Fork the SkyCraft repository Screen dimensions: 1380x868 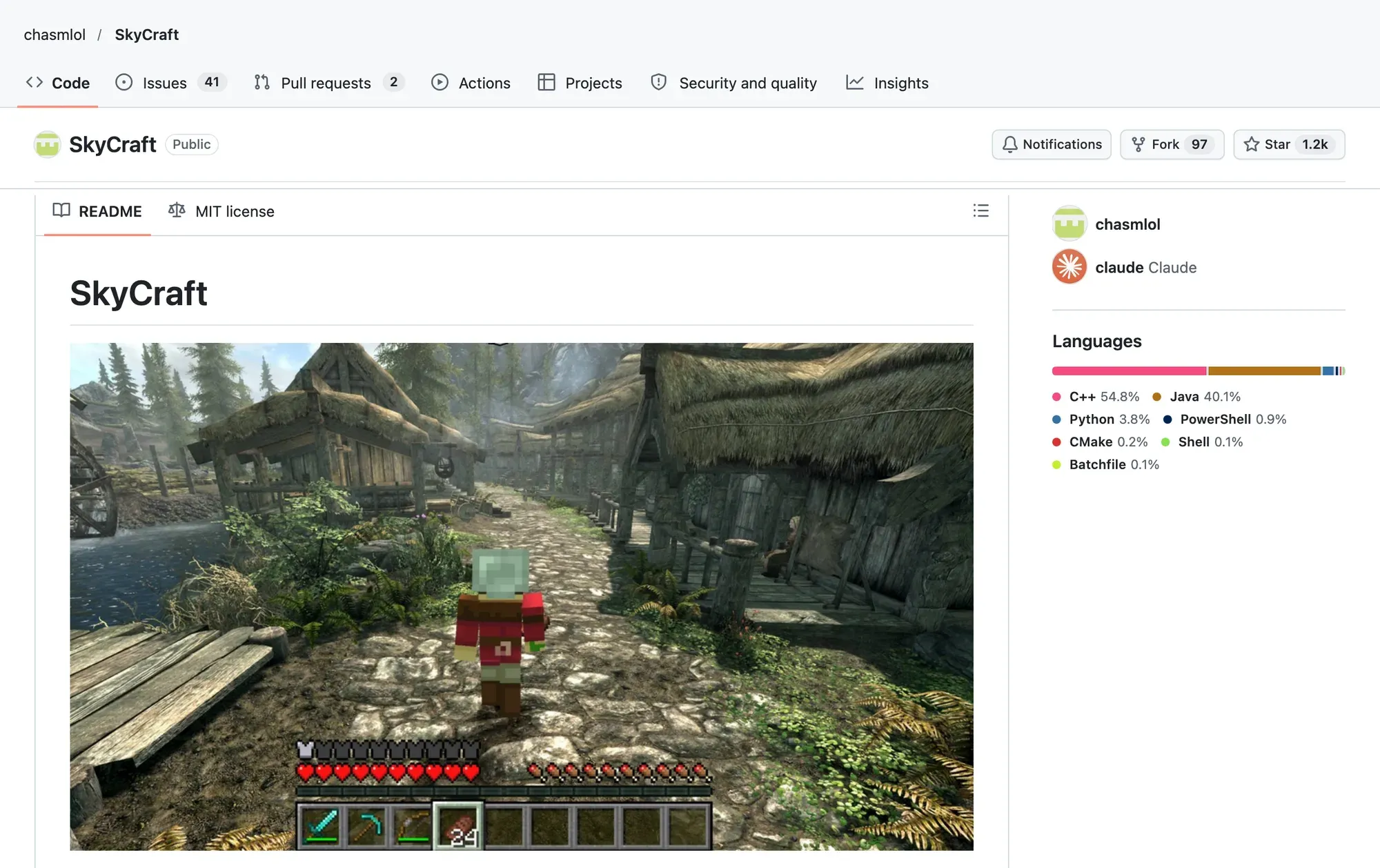coord(1172,144)
